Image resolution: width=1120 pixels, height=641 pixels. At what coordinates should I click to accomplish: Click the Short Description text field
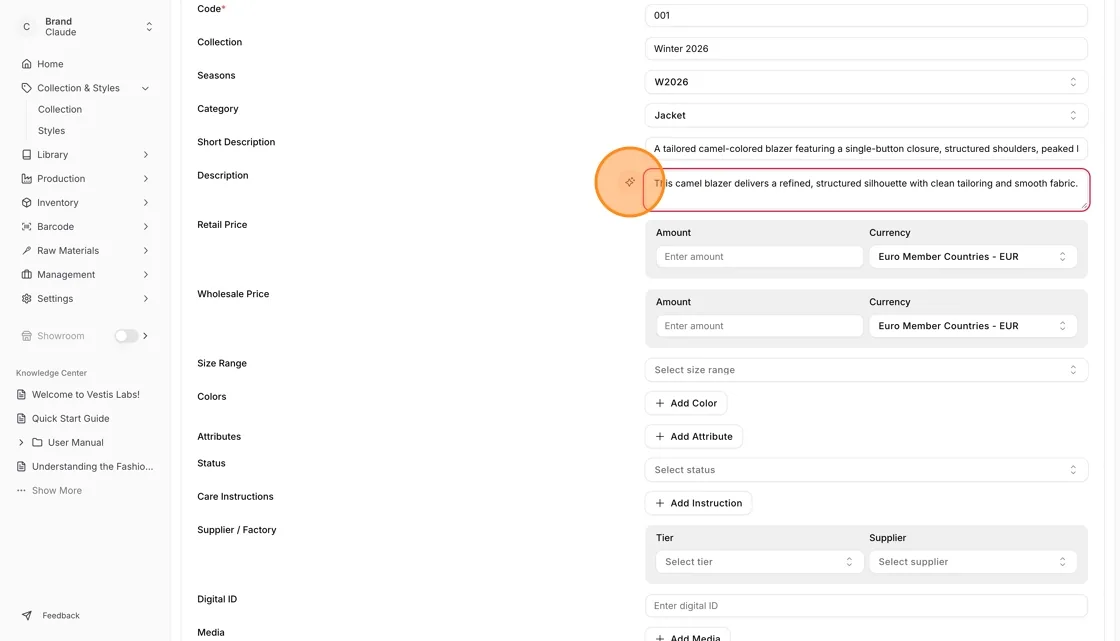866,149
